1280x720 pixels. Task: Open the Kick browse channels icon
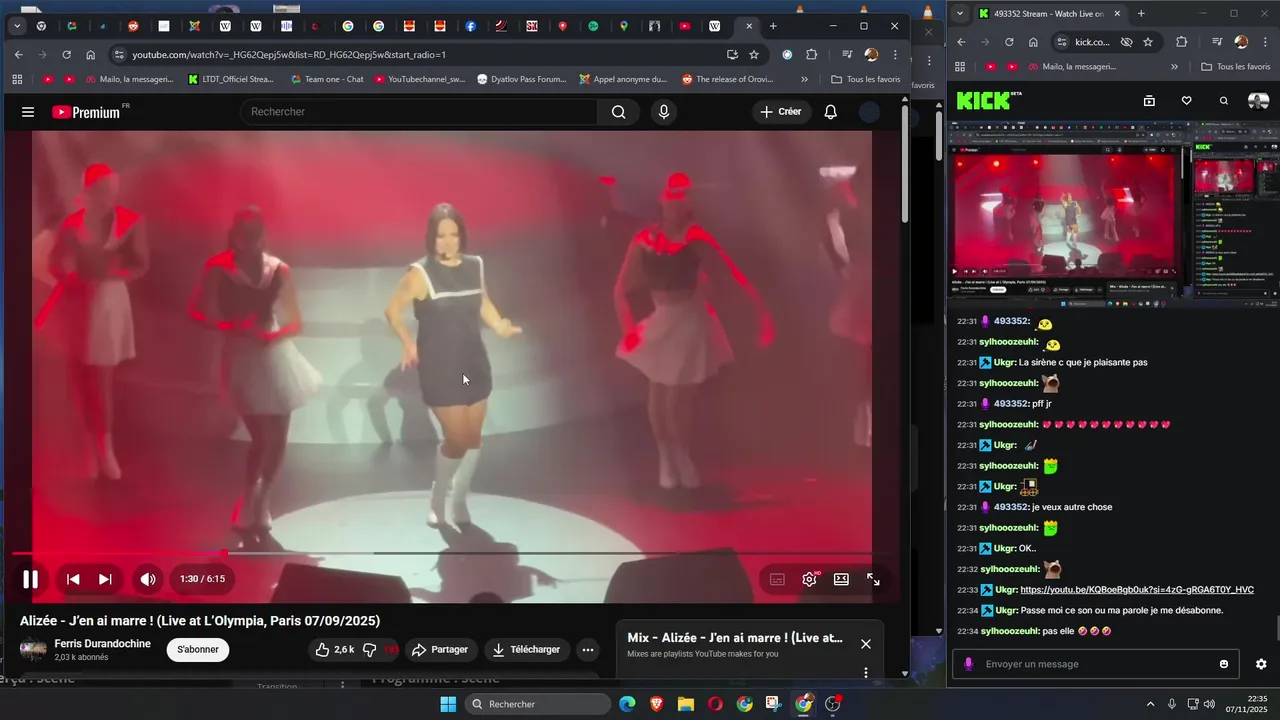tap(1149, 100)
